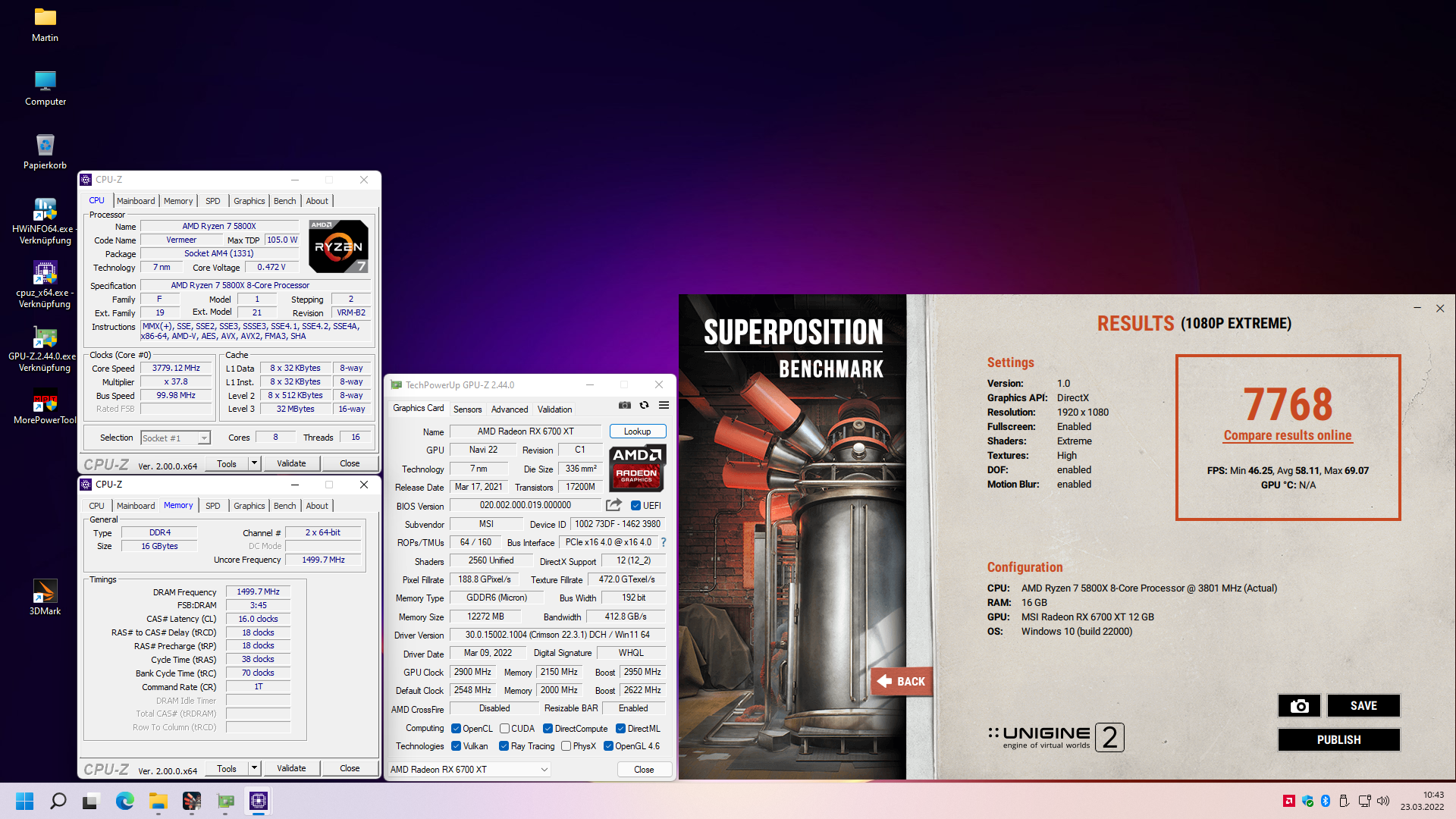The width and height of the screenshot is (1456, 819).
Task: Click the PUBLISH button
Action: (x=1339, y=740)
